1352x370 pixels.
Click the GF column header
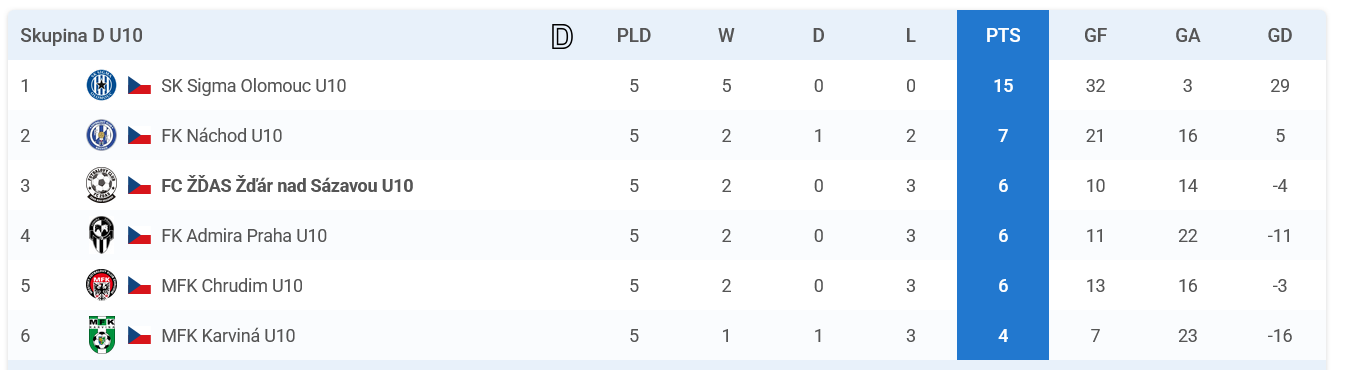[1095, 36]
